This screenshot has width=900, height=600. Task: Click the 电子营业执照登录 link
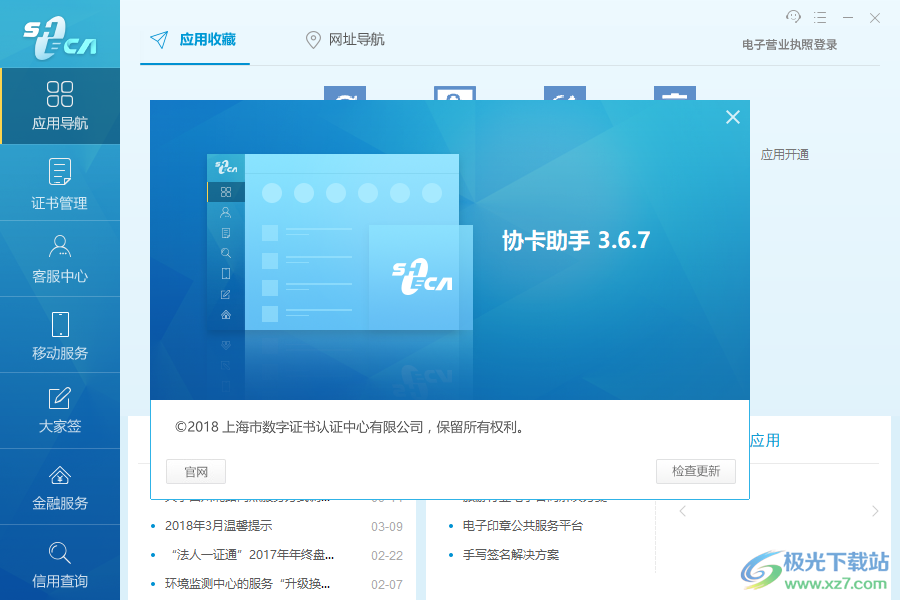tap(789, 45)
